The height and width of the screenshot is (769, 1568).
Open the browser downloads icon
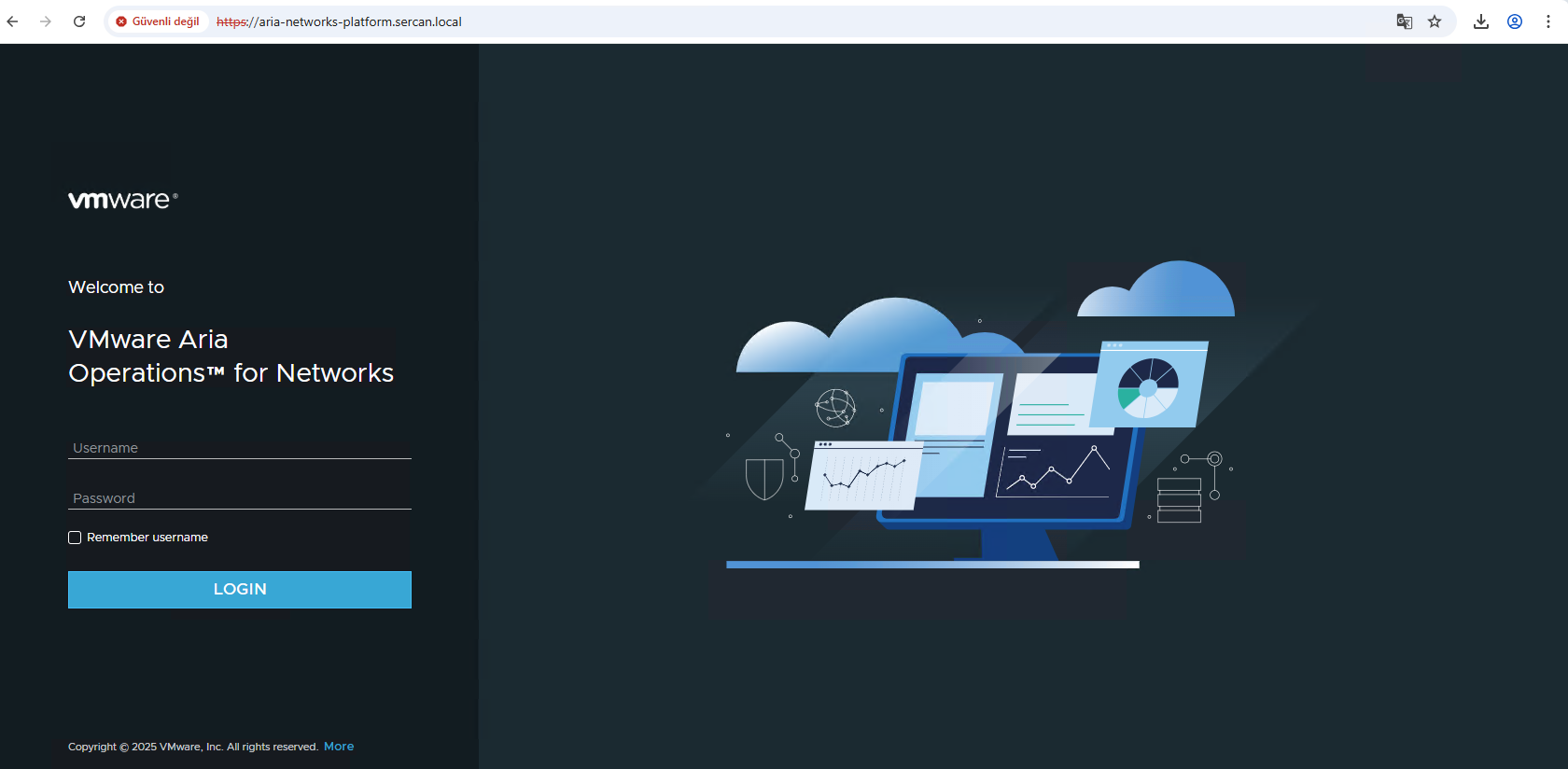1481,21
